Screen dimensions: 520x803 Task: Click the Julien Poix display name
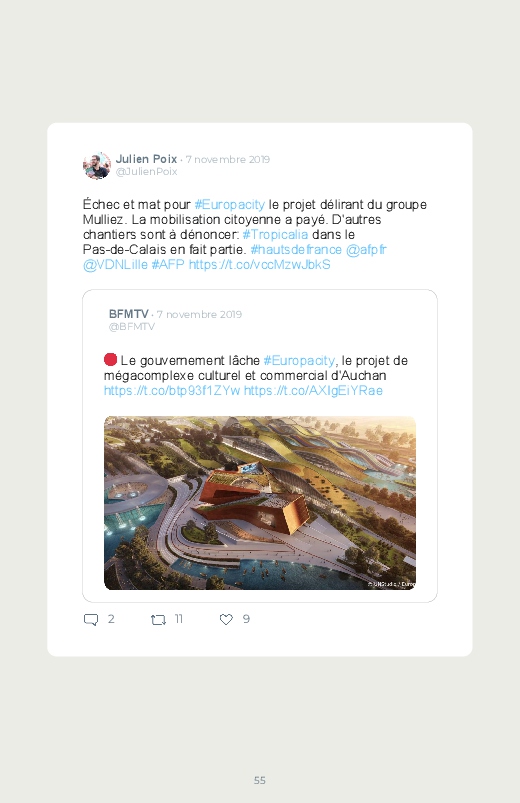click(147, 159)
